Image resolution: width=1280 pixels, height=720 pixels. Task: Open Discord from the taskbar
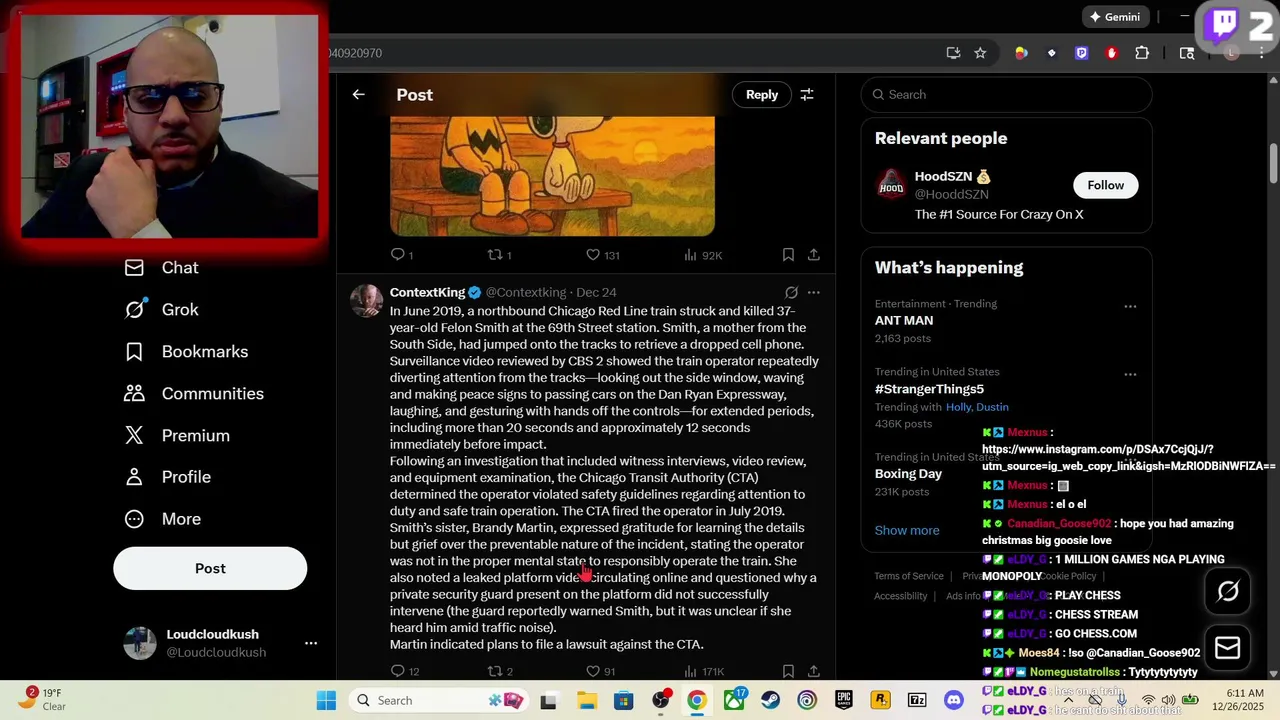pos(954,700)
